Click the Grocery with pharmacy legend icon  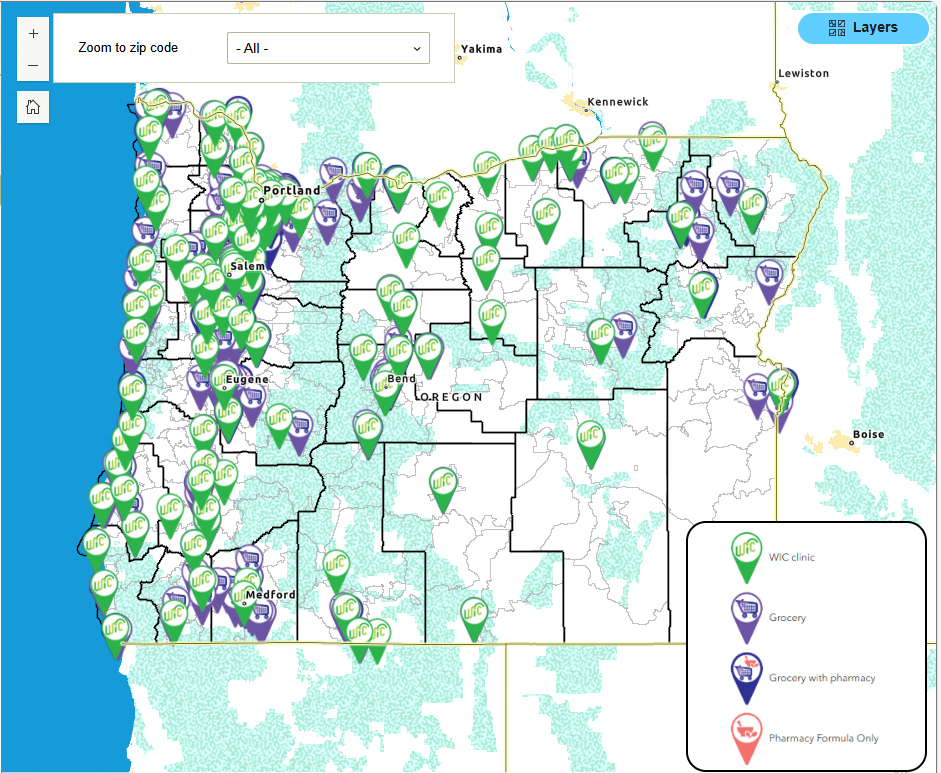tap(747, 678)
